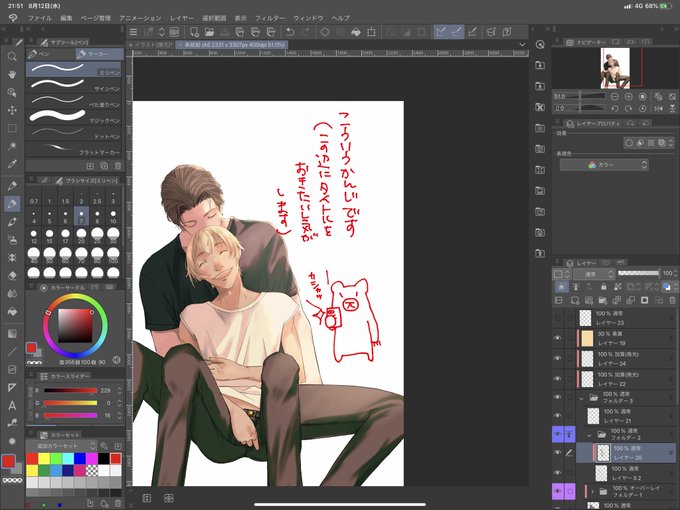Choose brush size 10
680x510 pixels.
coord(113,217)
